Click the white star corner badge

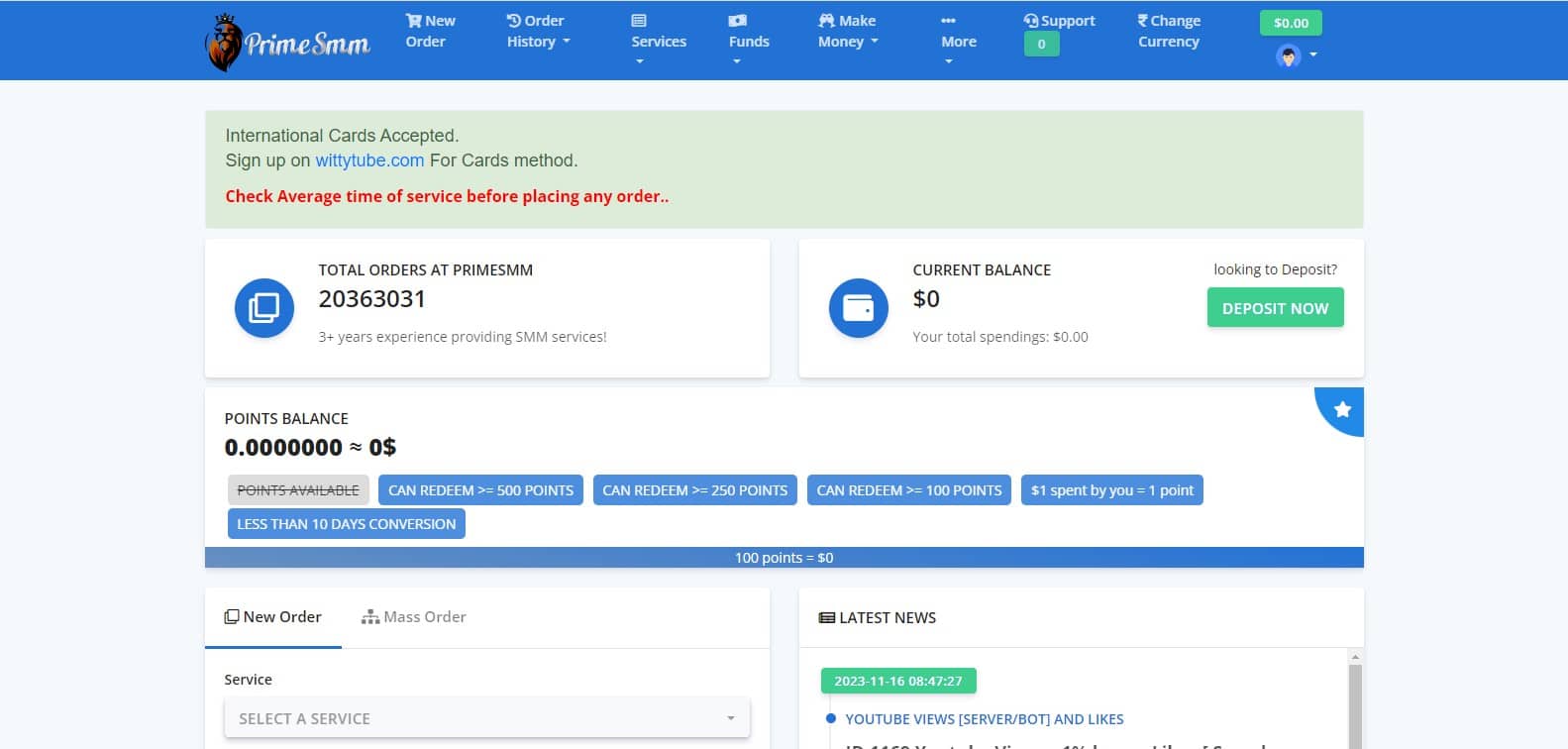pyautogui.click(x=1342, y=409)
